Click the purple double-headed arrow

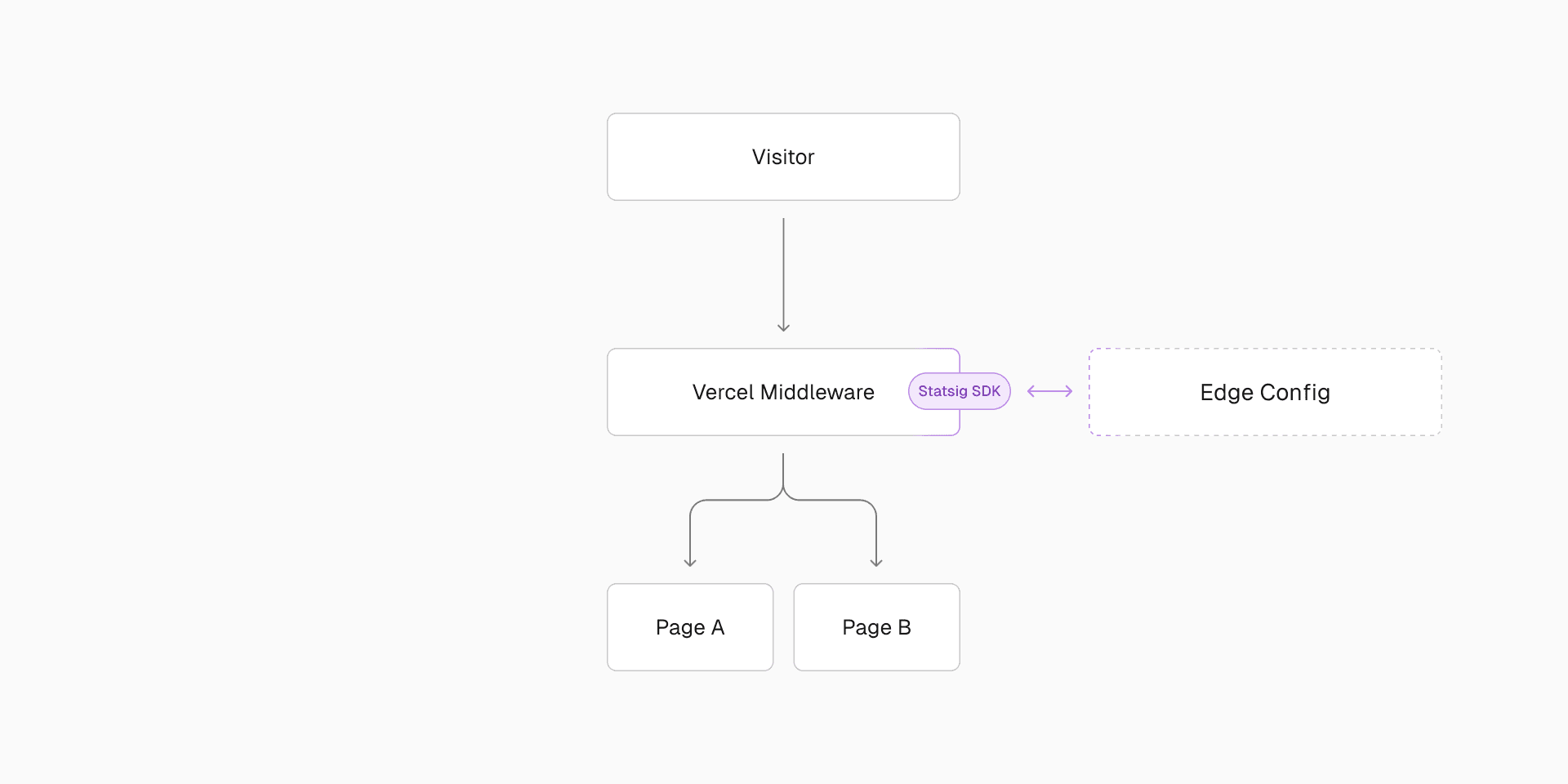click(1049, 391)
